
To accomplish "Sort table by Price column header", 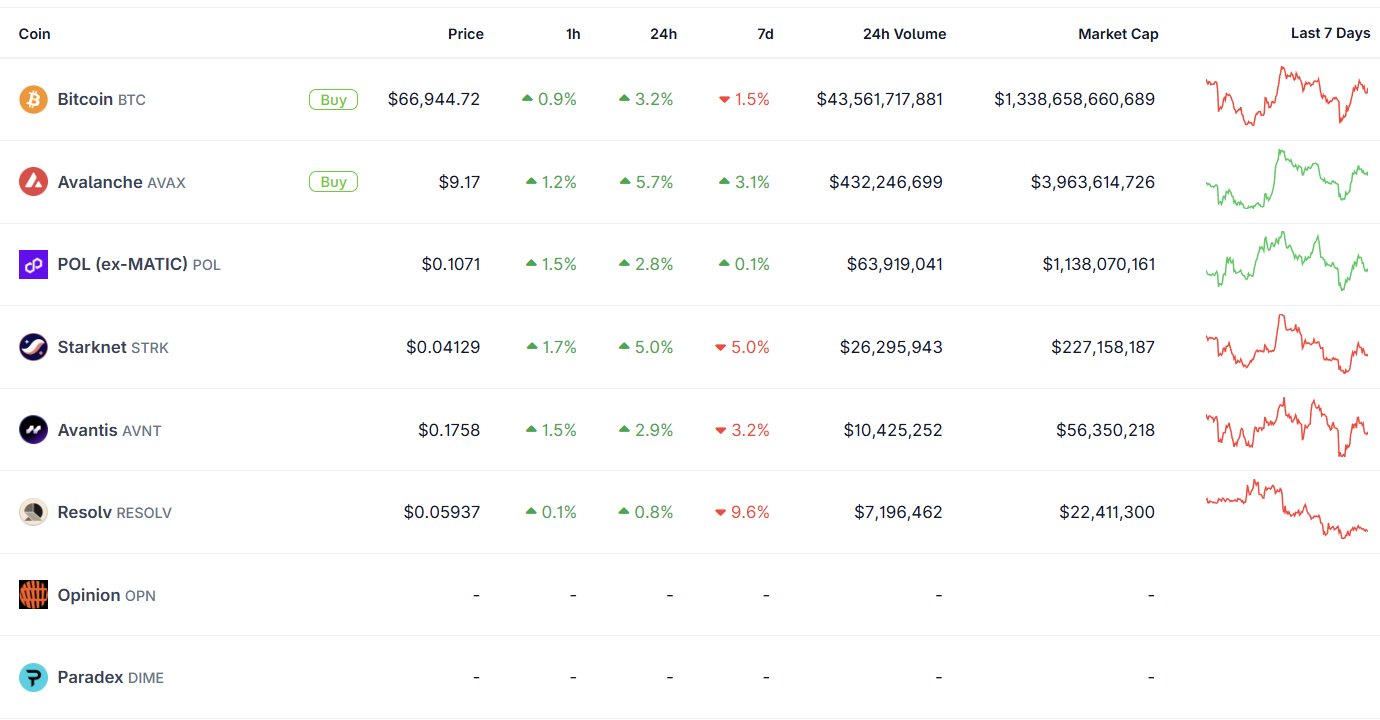I will click(x=465, y=34).
